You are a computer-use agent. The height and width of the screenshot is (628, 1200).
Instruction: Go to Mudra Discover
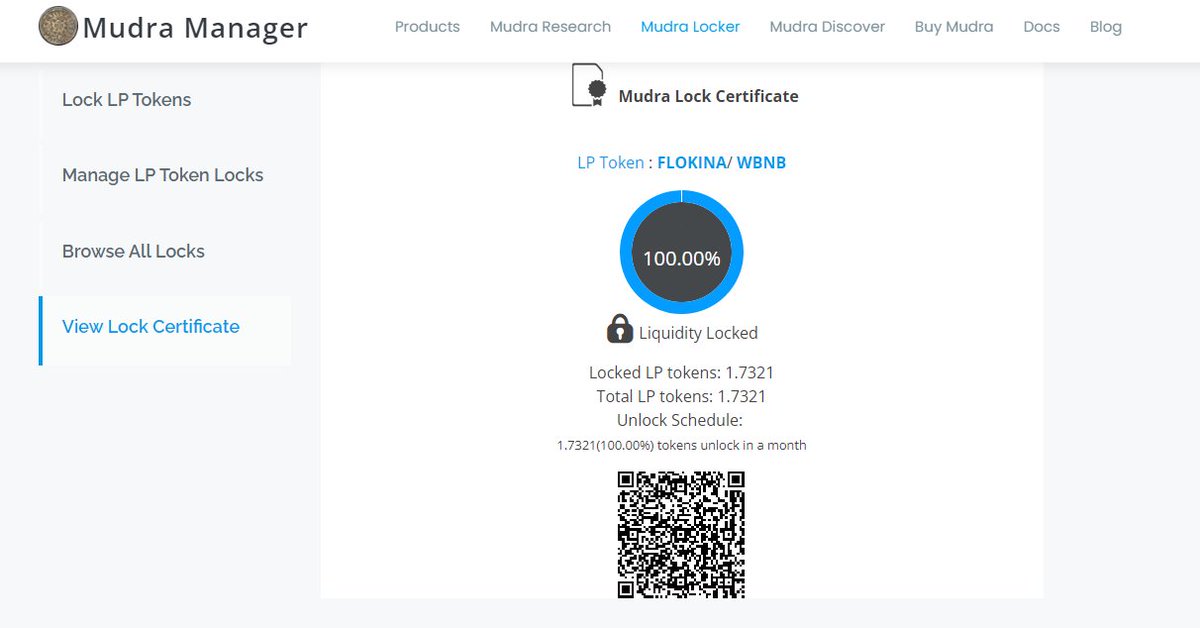[x=827, y=27]
